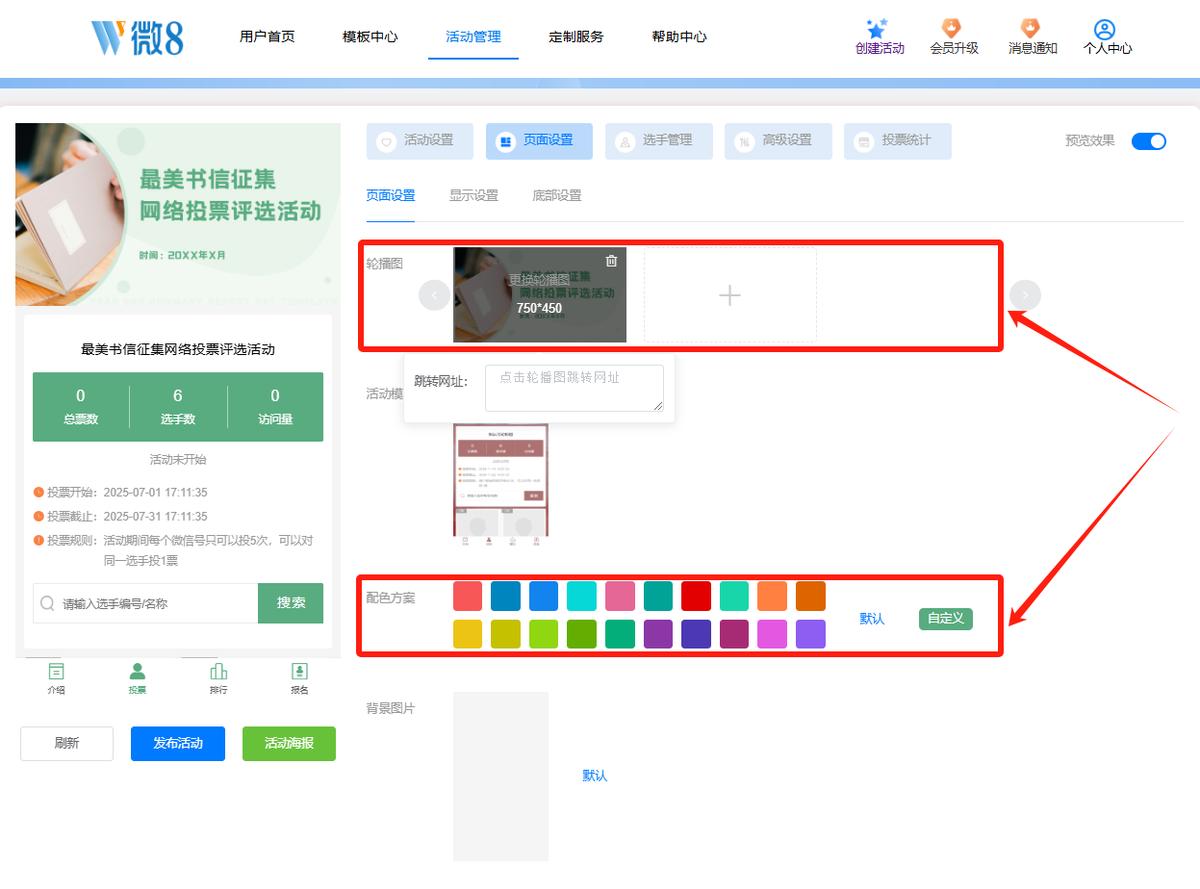
Task: Select 显示设置 sub-tab
Action: (474, 196)
